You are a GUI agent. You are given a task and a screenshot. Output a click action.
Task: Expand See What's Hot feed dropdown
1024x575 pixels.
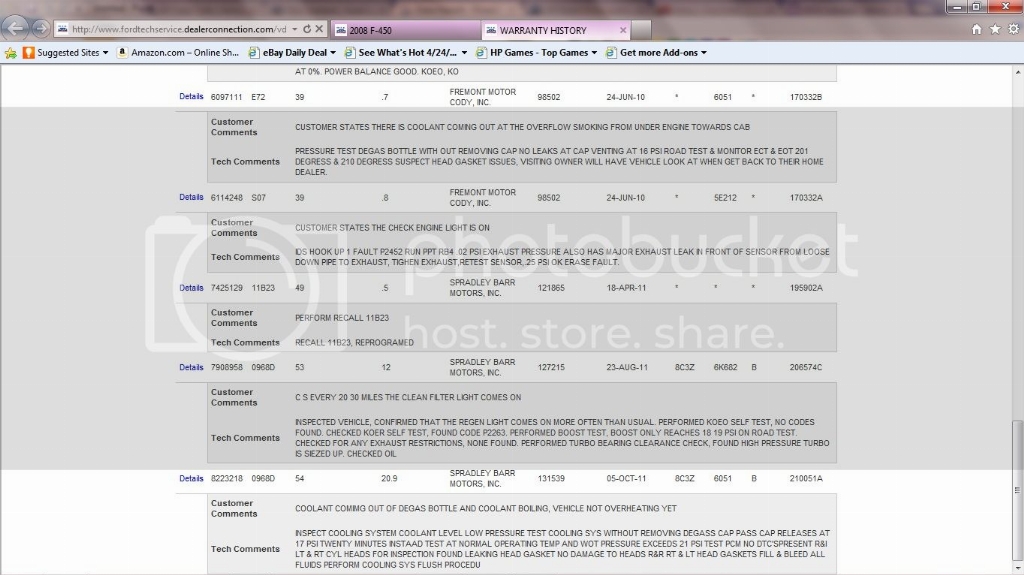(x=464, y=53)
